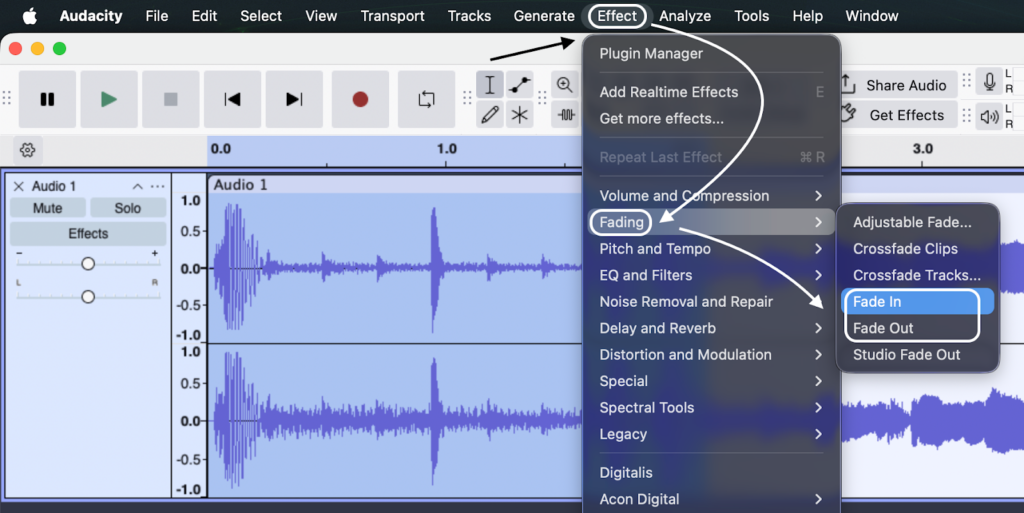Open the Effects panel for Audio 1
The width and height of the screenshot is (1024, 513).
[88, 234]
